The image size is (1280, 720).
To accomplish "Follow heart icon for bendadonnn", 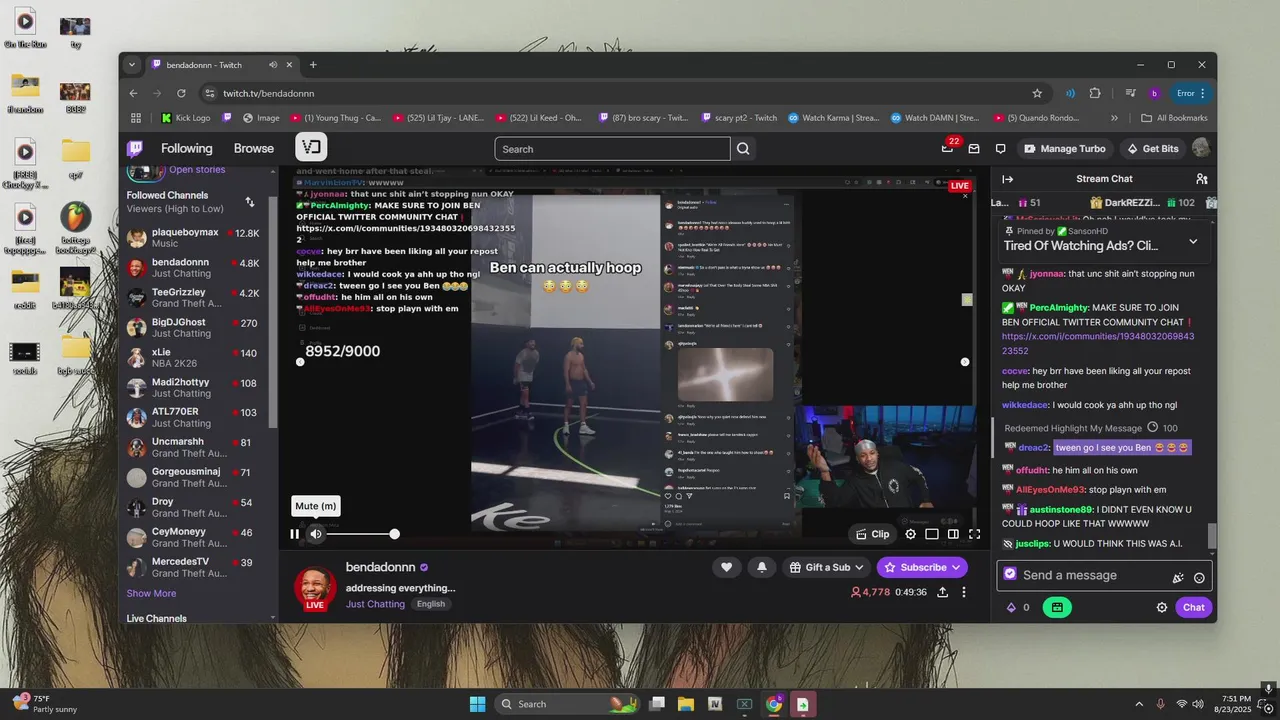I will (727, 567).
